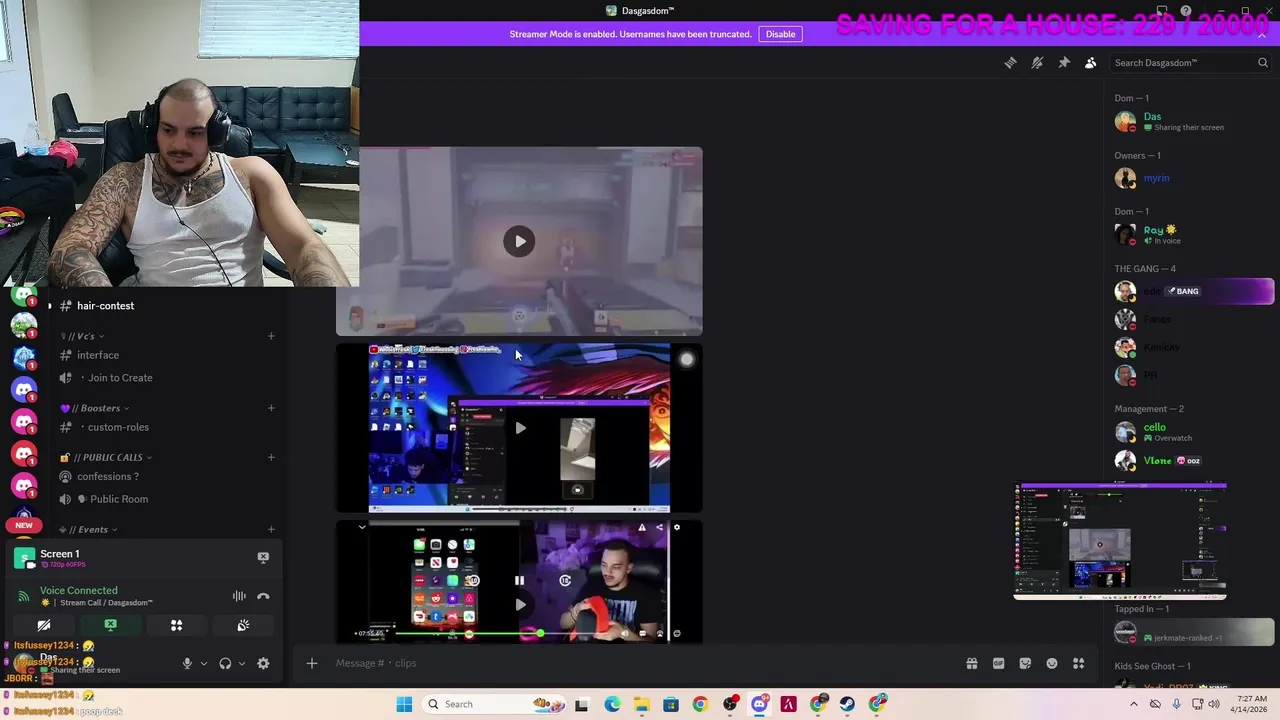Open emoji picker
Viewport: 1280px width, 720px height.
pyautogui.click(x=1052, y=663)
